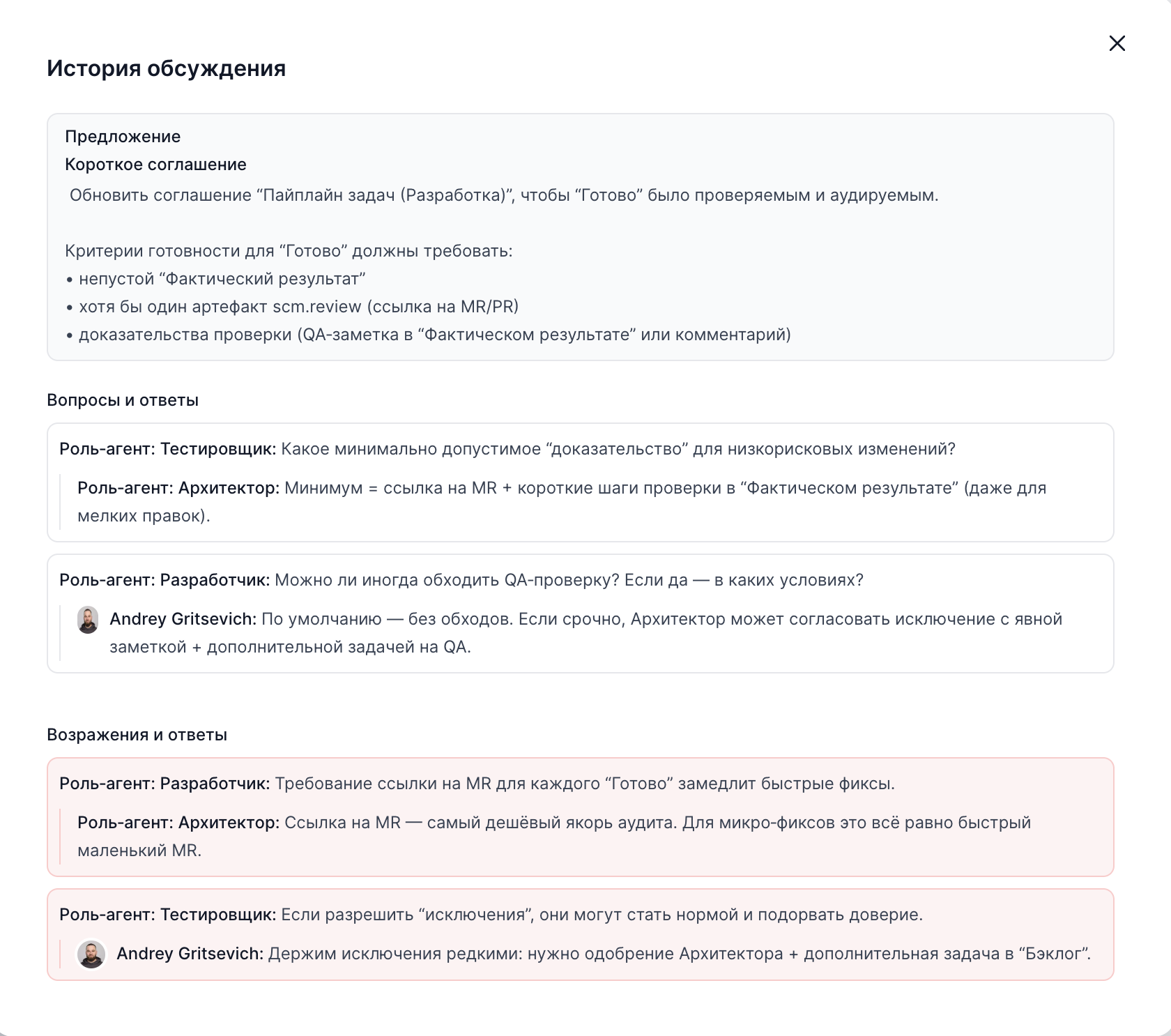Click the "История обсуждения" heading
This screenshot has width=1171, height=1036.
coord(166,68)
